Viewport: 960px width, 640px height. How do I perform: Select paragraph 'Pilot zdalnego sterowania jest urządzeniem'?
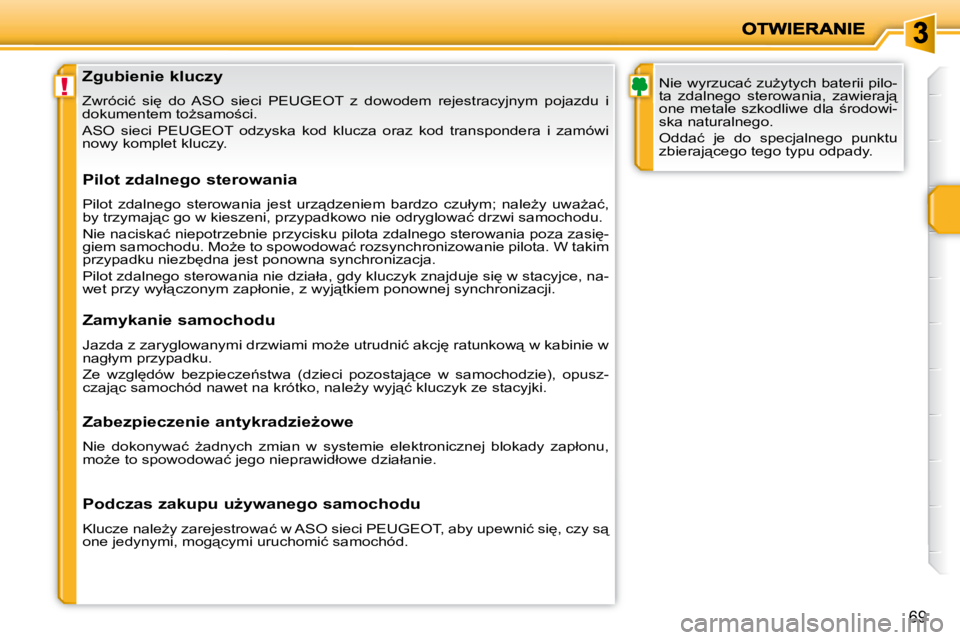(345, 211)
